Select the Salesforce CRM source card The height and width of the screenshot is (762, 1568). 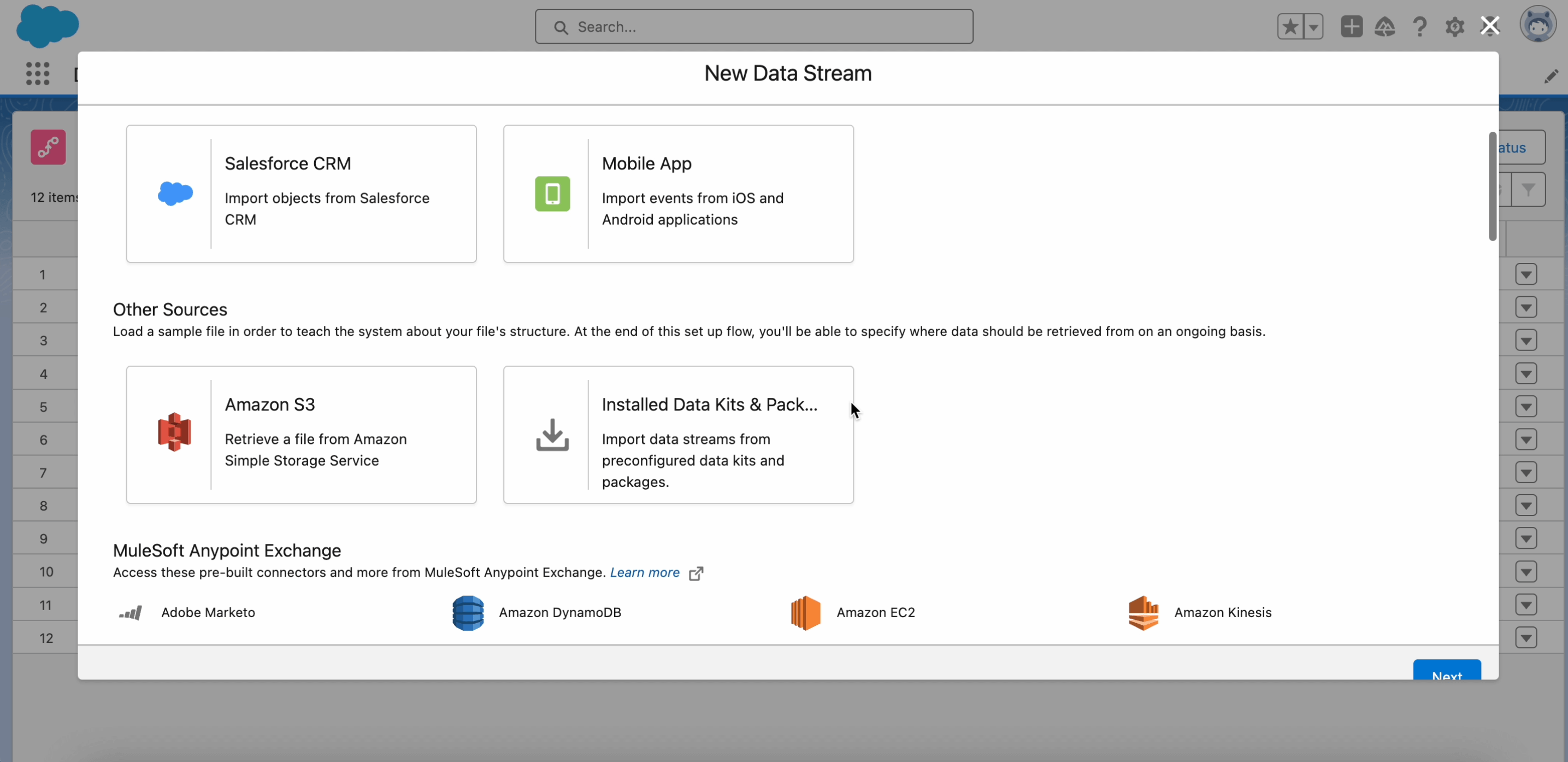[301, 194]
